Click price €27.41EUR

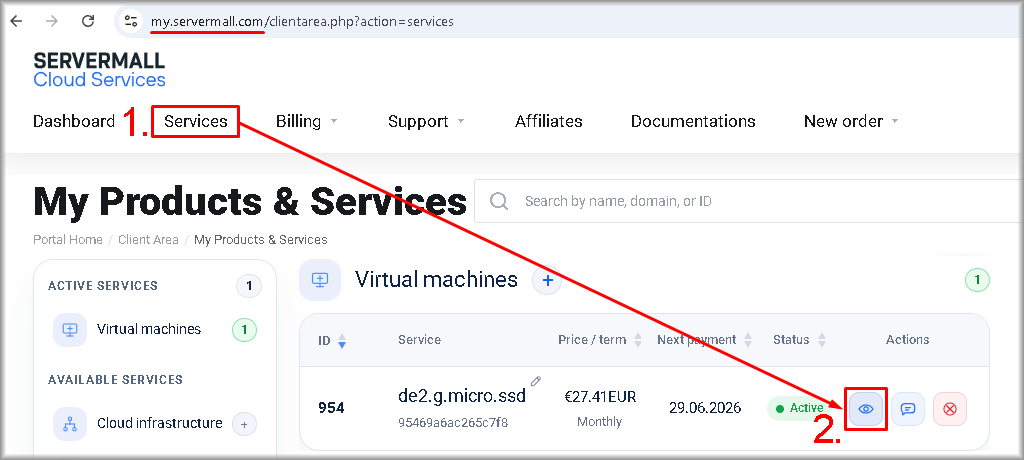pyautogui.click(x=600, y=397)
